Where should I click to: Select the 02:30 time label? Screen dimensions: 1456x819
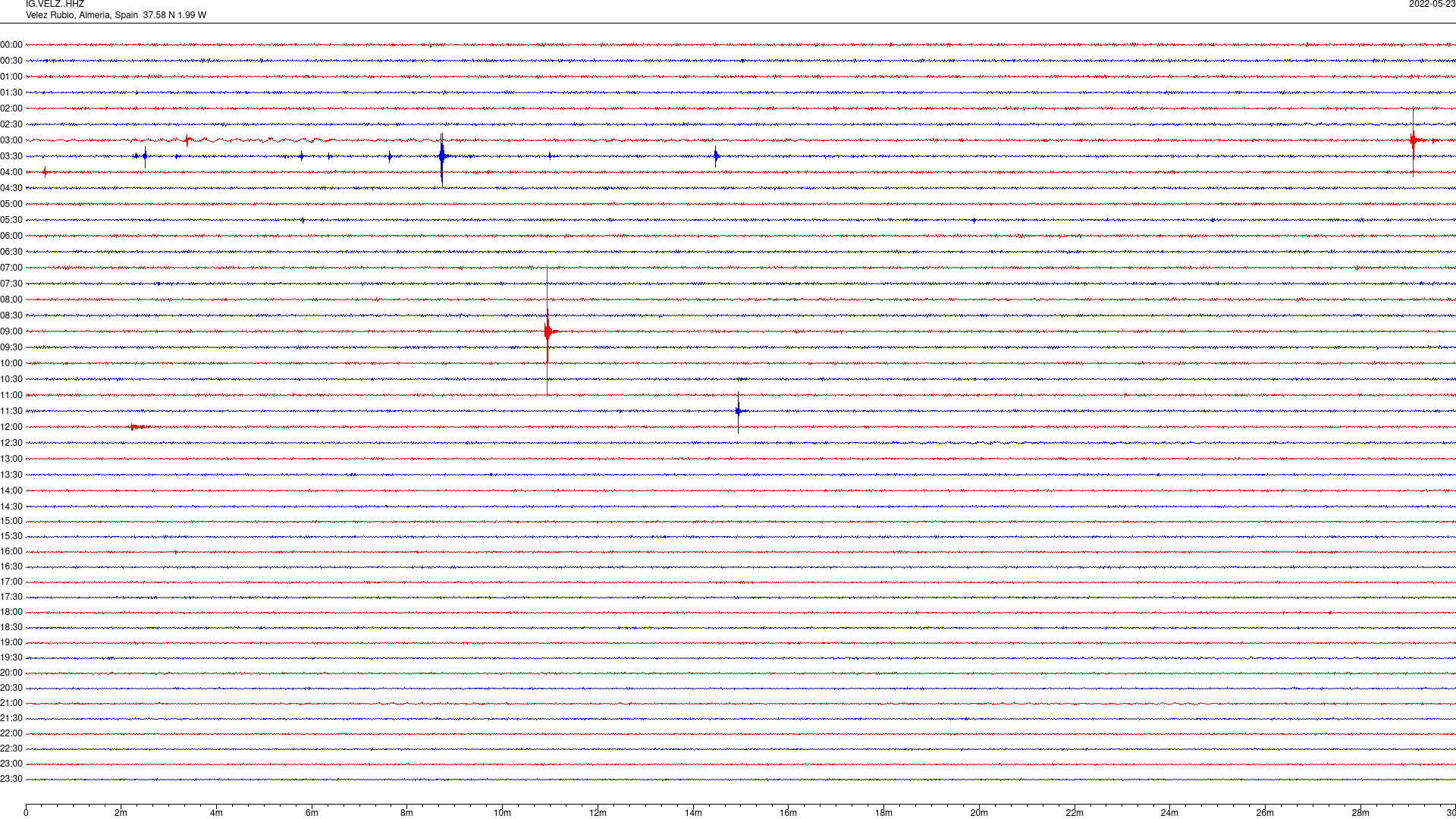pyautogui.click(x=11, y=124)
